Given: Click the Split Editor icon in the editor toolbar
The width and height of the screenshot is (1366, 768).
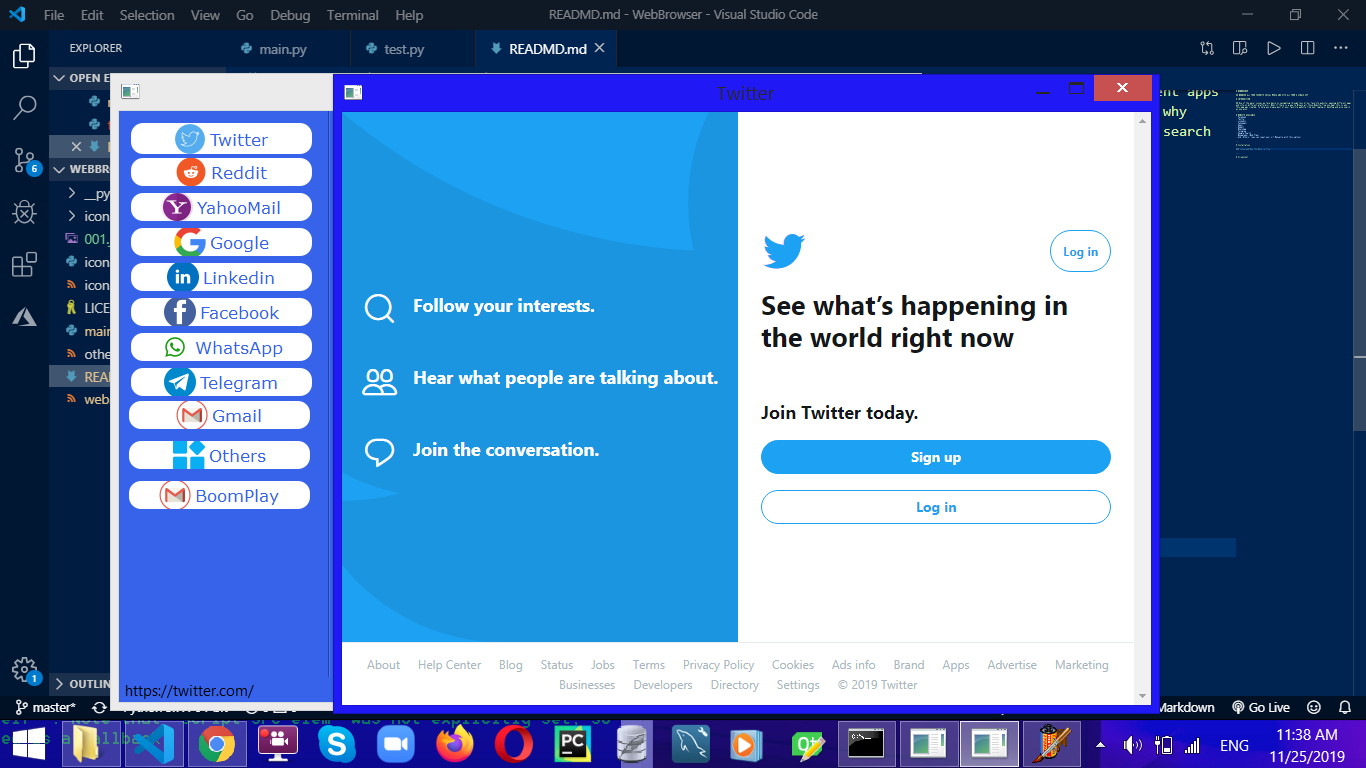Looking at the screenshot, I should click(1307, 48).
